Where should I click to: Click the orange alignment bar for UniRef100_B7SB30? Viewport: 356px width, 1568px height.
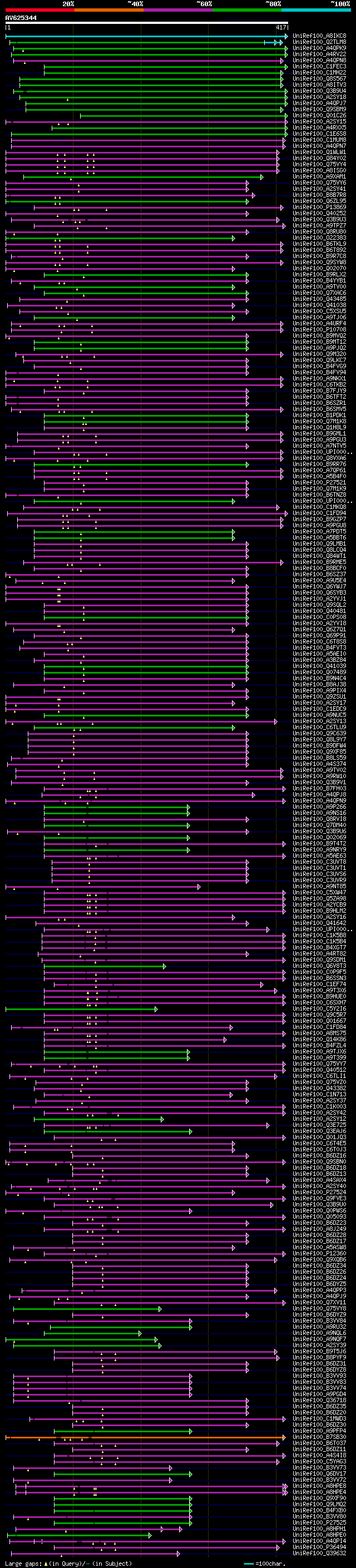coord(145,1437)
